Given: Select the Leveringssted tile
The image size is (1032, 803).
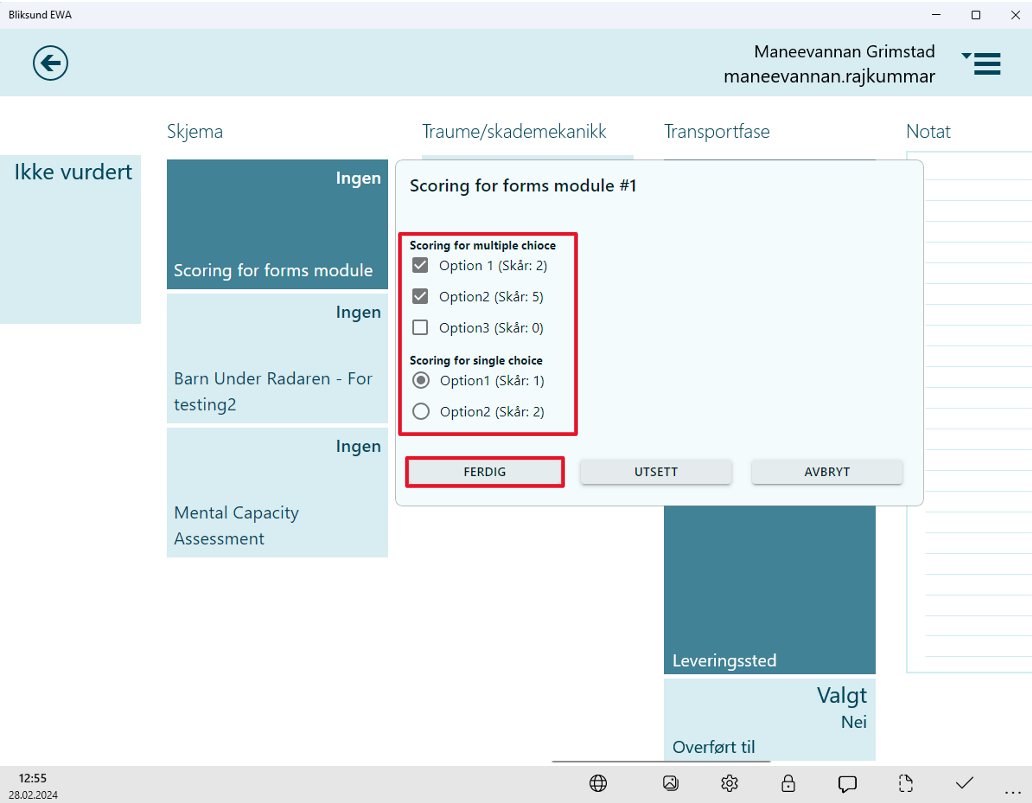Looking at the screenshot, I should click(x=769, y=590).
